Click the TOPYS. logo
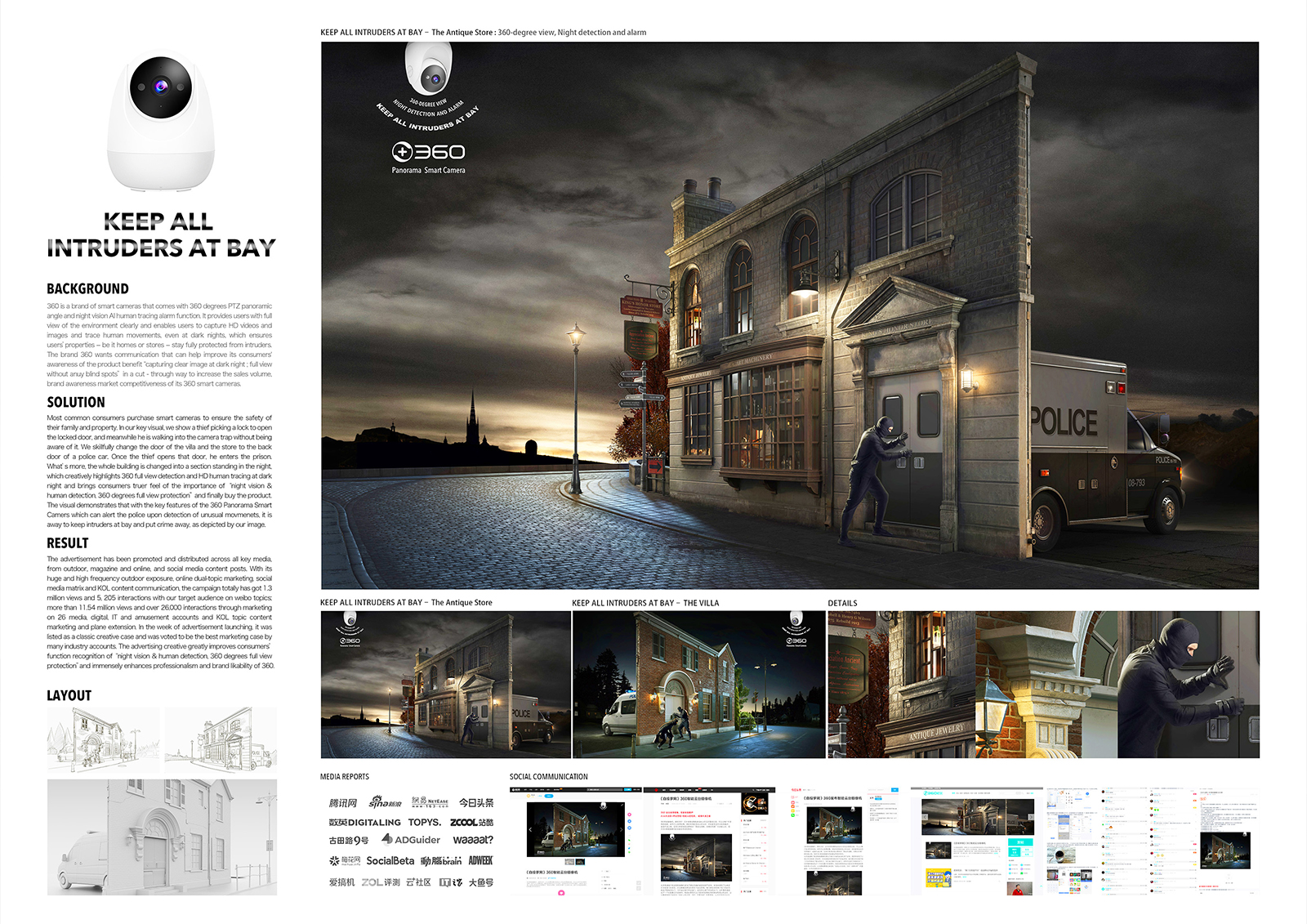The width and height of the screenshot is (1307, 924). click(x=425, y=823)
